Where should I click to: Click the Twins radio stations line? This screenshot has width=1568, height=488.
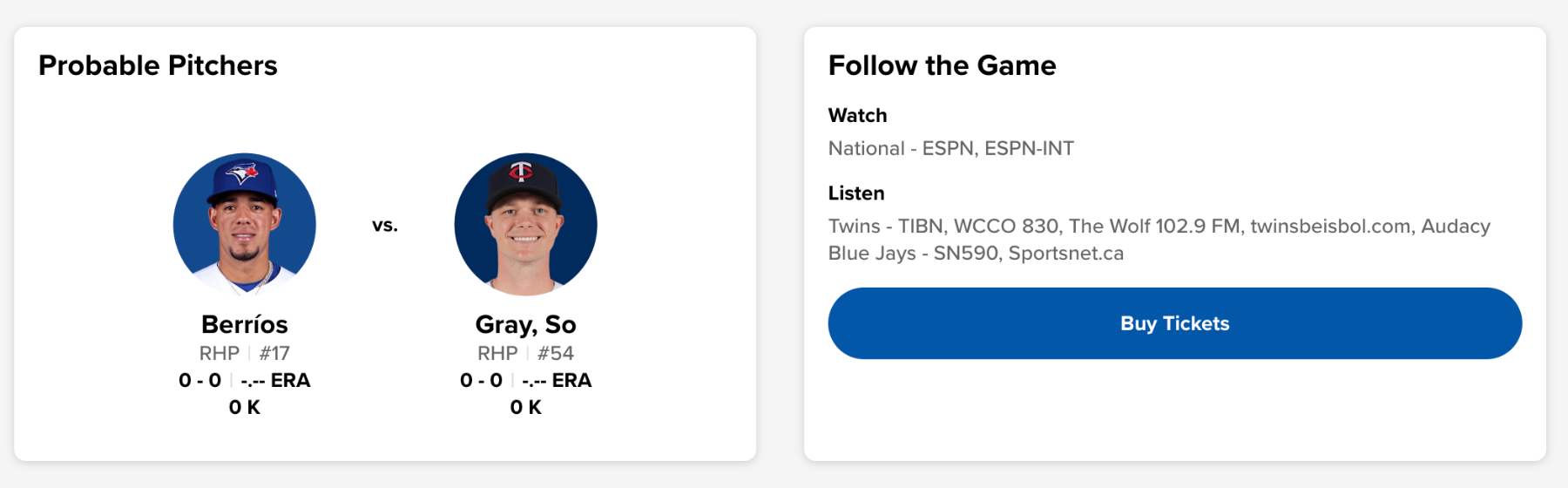point(1159,226)
